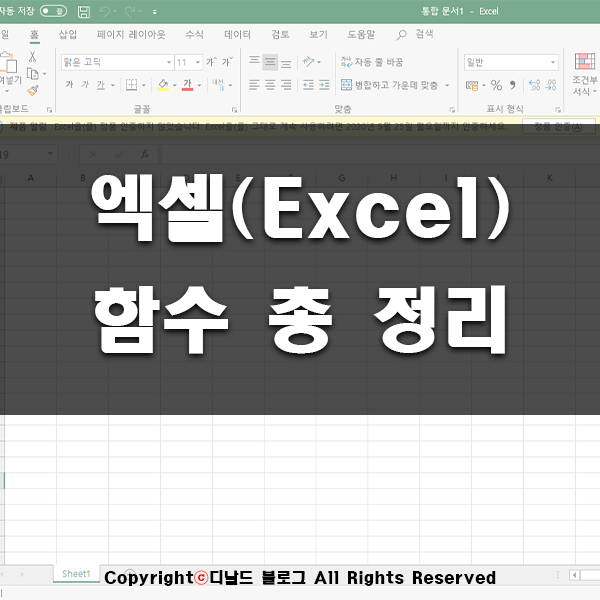Click the fx insert function icon
The image size is (600, 600).
(145, 155)
